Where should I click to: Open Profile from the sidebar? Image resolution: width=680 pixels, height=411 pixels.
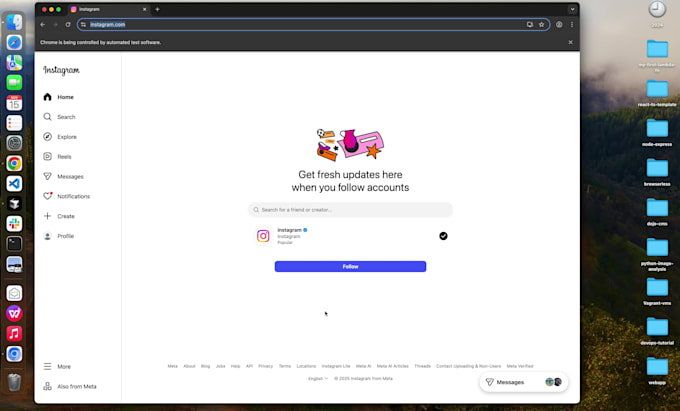tap(59, 236)
